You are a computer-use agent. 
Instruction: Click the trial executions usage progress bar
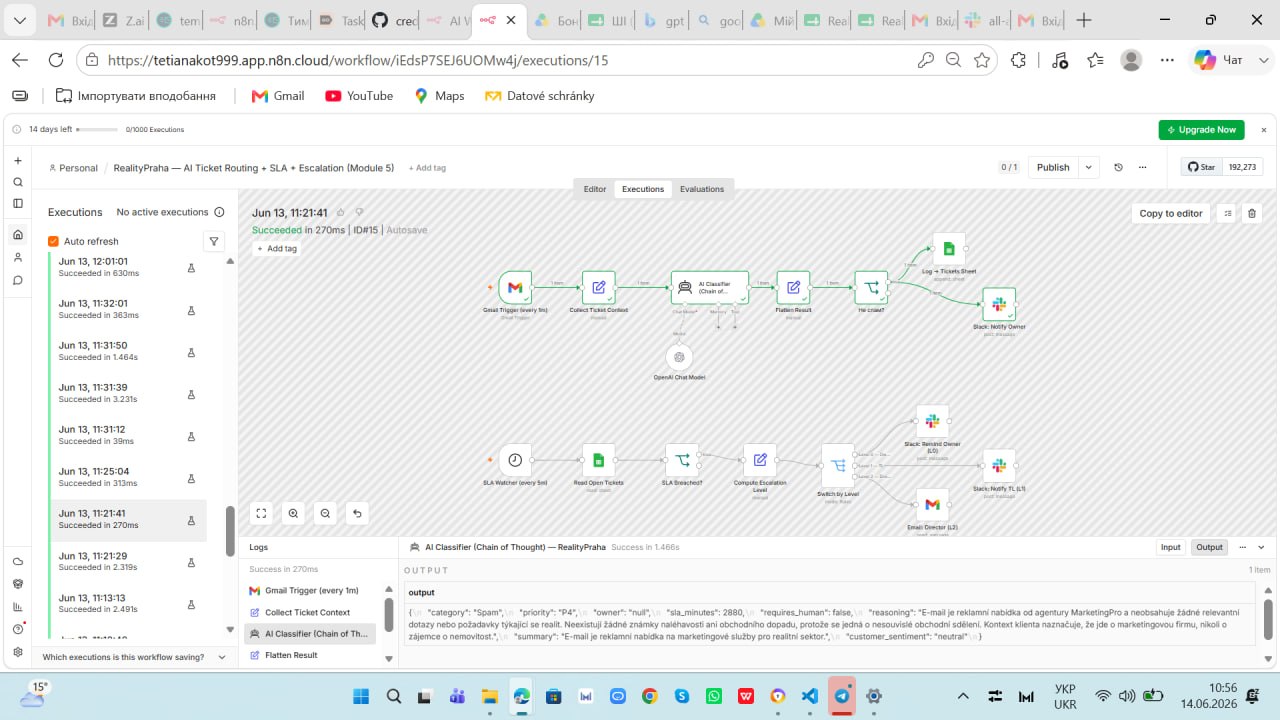pyautogui.click(x=97, y=129)
